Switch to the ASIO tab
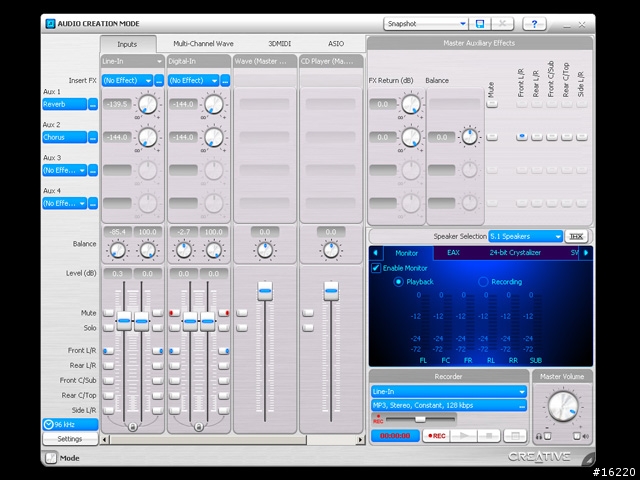 point(336,44)
